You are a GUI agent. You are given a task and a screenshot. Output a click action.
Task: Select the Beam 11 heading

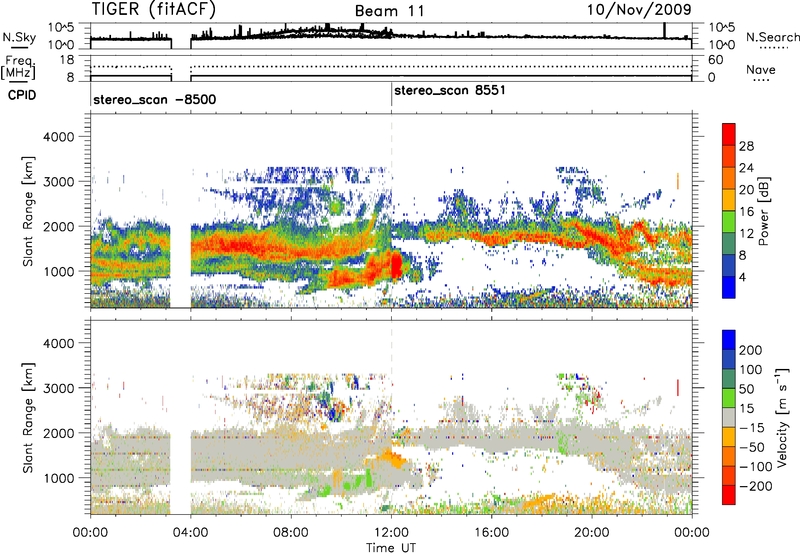point(389,11)
